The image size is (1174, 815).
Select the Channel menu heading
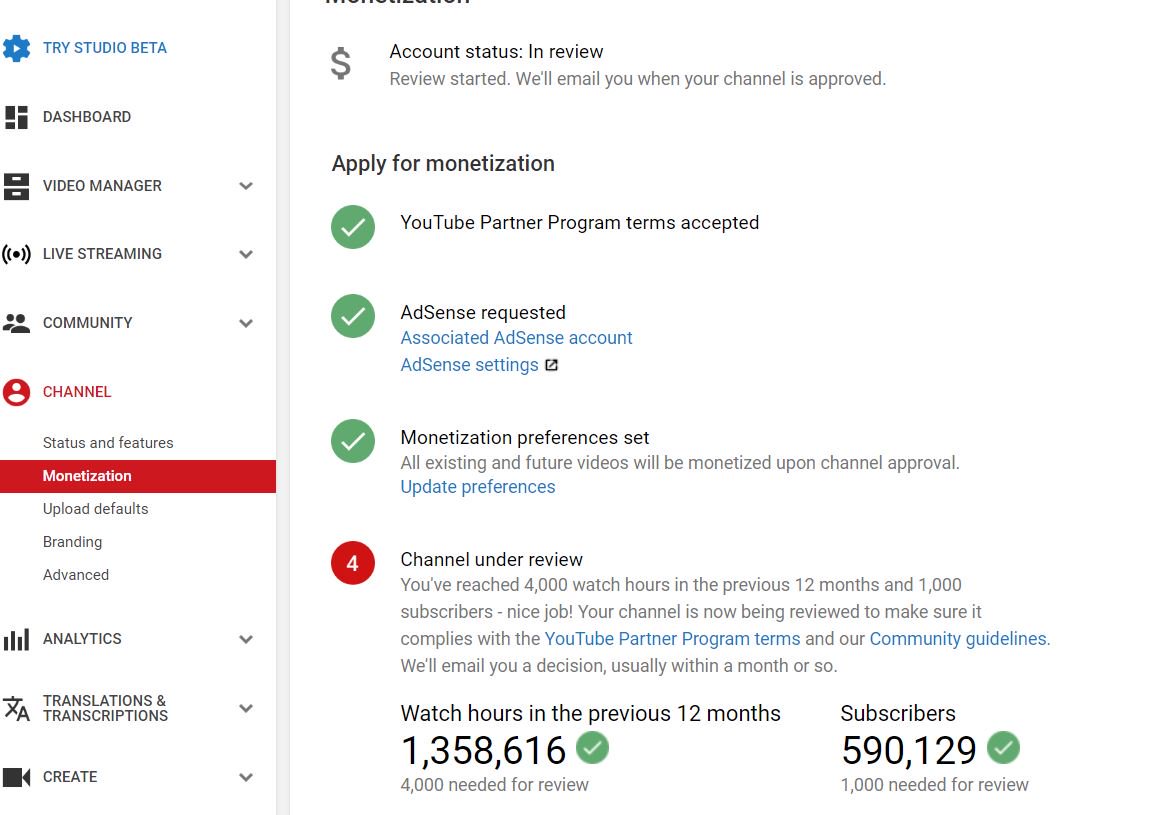tap(77, 391)
